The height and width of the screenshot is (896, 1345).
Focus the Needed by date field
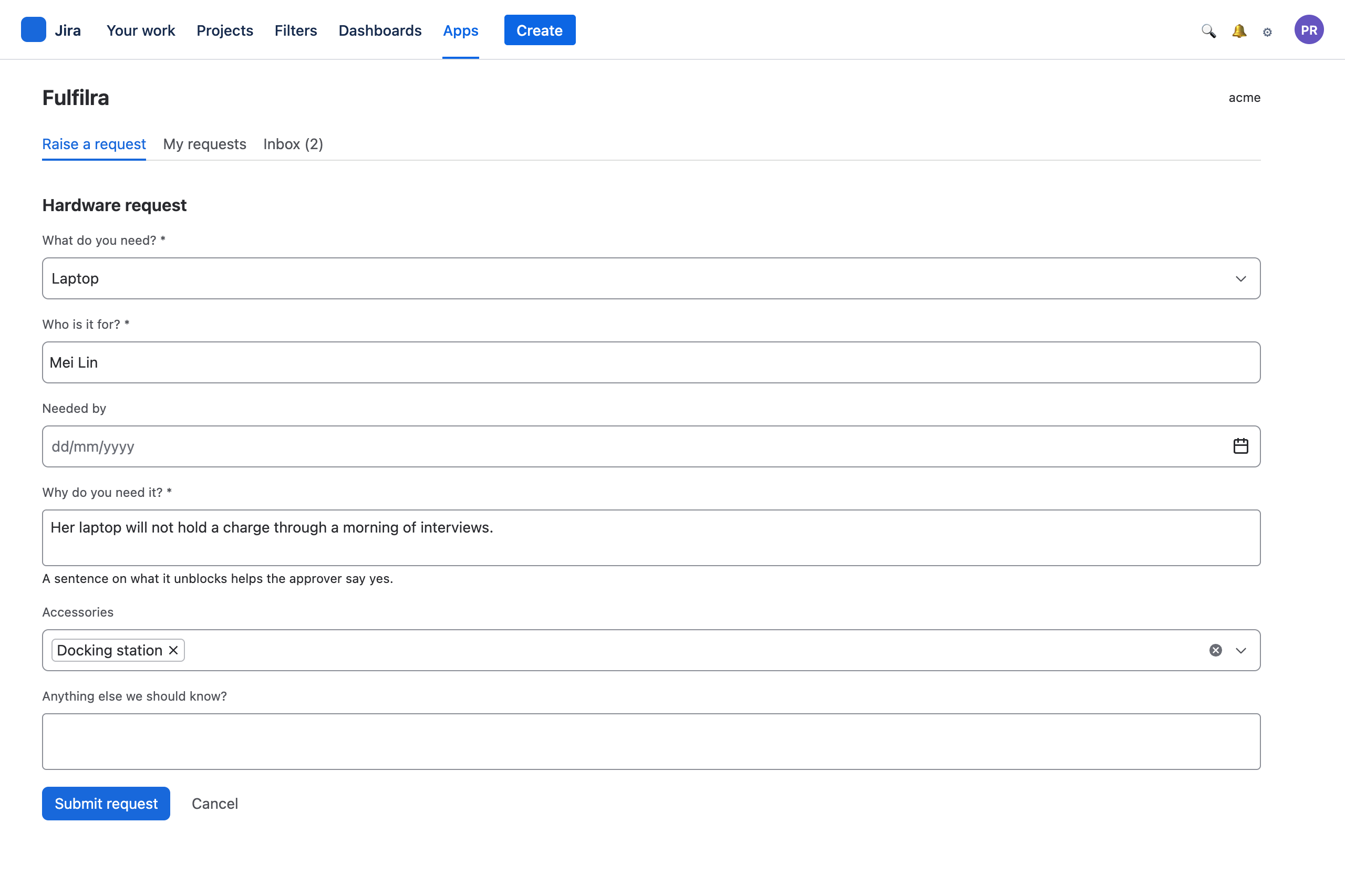coord(651,446)
